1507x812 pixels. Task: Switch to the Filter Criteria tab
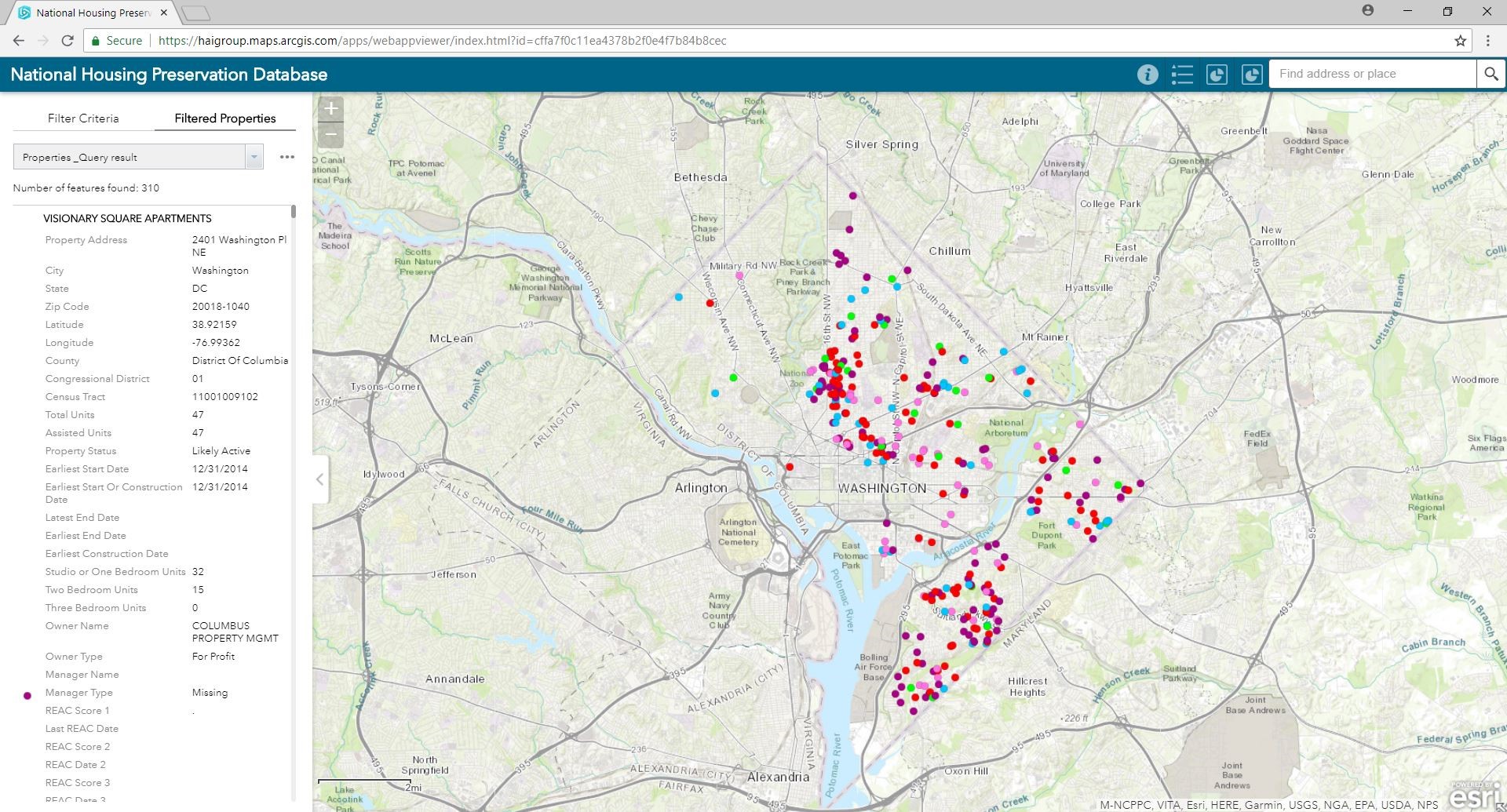pos(83,118)
